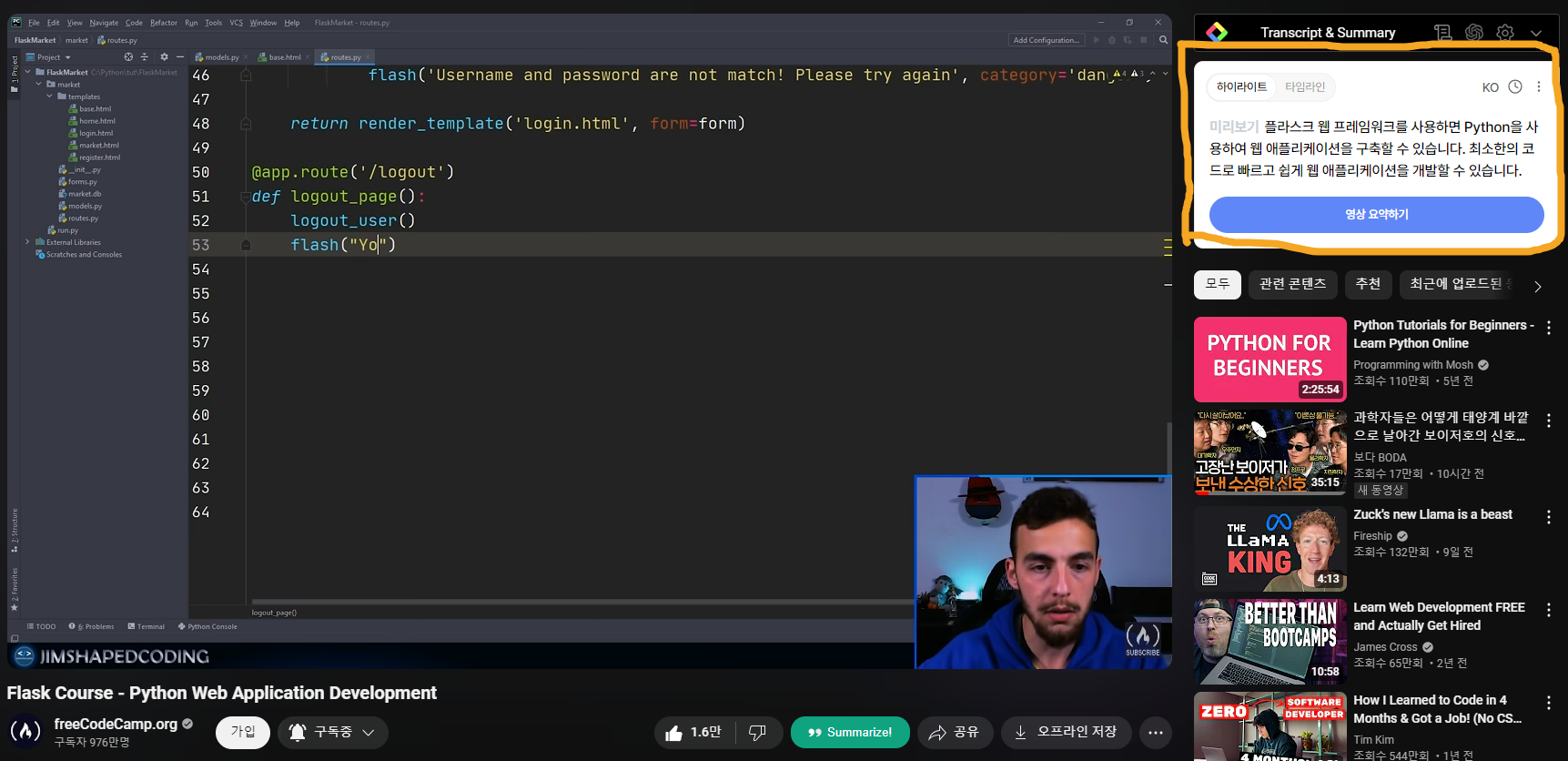The image size is (1568, 761).
Task: Open the more actions ellipsis under video
Action: (x=1156, y=732)
